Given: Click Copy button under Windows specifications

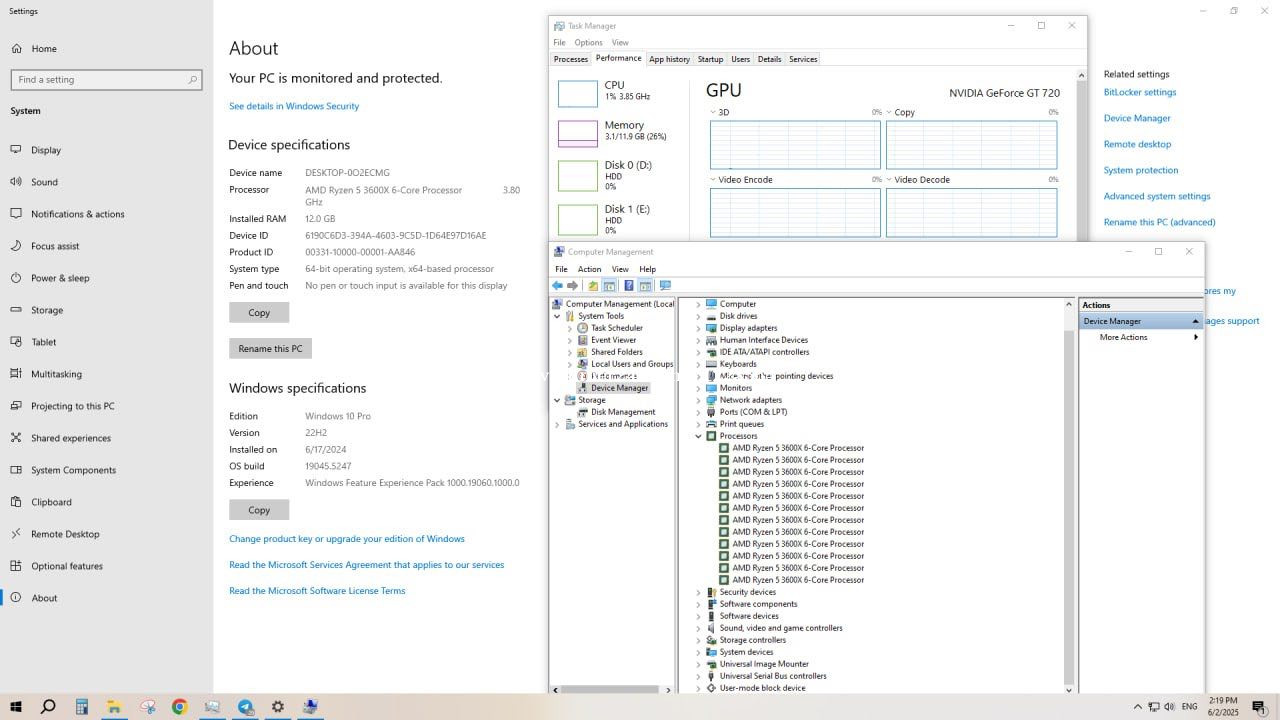Looking at the screenshot, I should pyautogui.click(x=259, y=509).
